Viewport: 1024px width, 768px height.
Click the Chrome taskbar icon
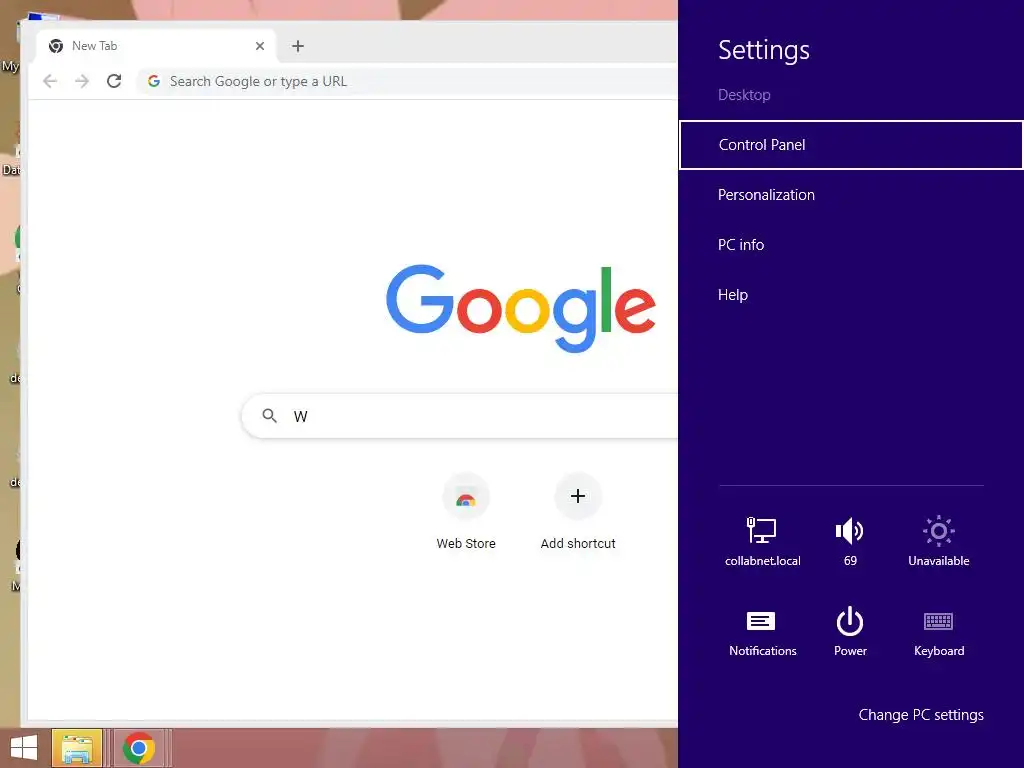click(139, 748)
